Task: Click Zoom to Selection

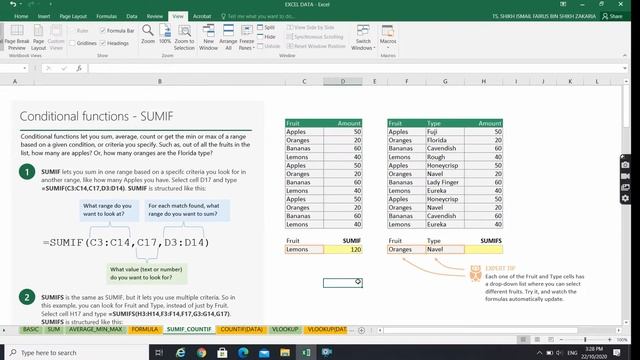Action: 184,37
